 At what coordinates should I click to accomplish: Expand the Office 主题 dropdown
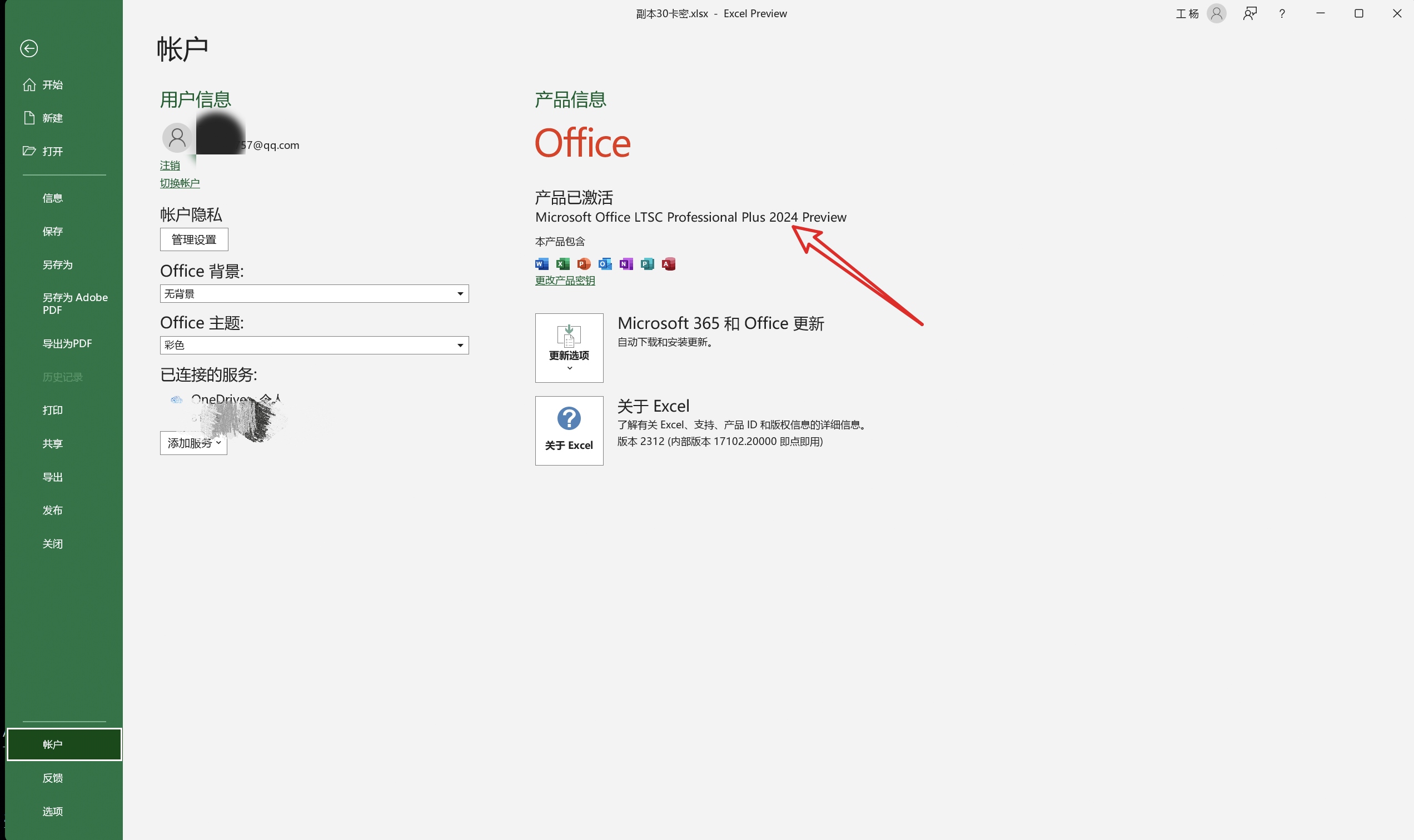460,346
